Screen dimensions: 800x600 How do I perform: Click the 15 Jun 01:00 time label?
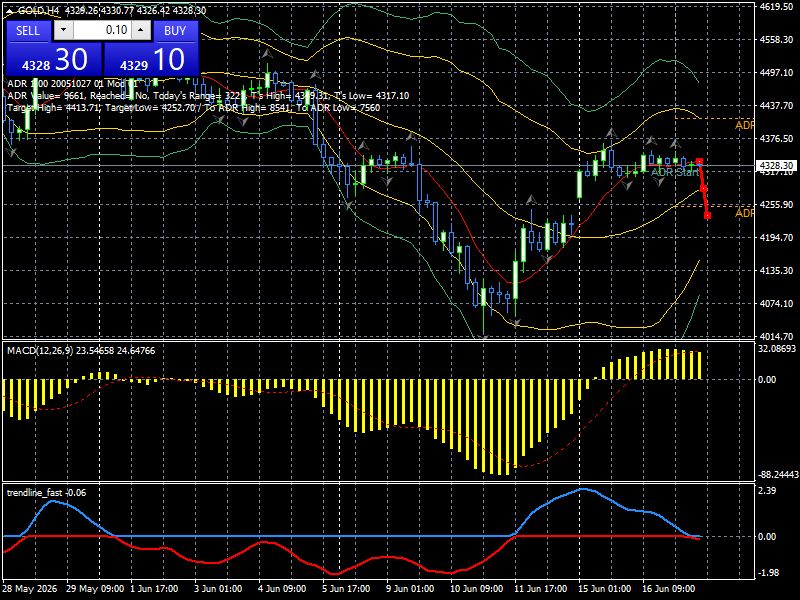604,588
